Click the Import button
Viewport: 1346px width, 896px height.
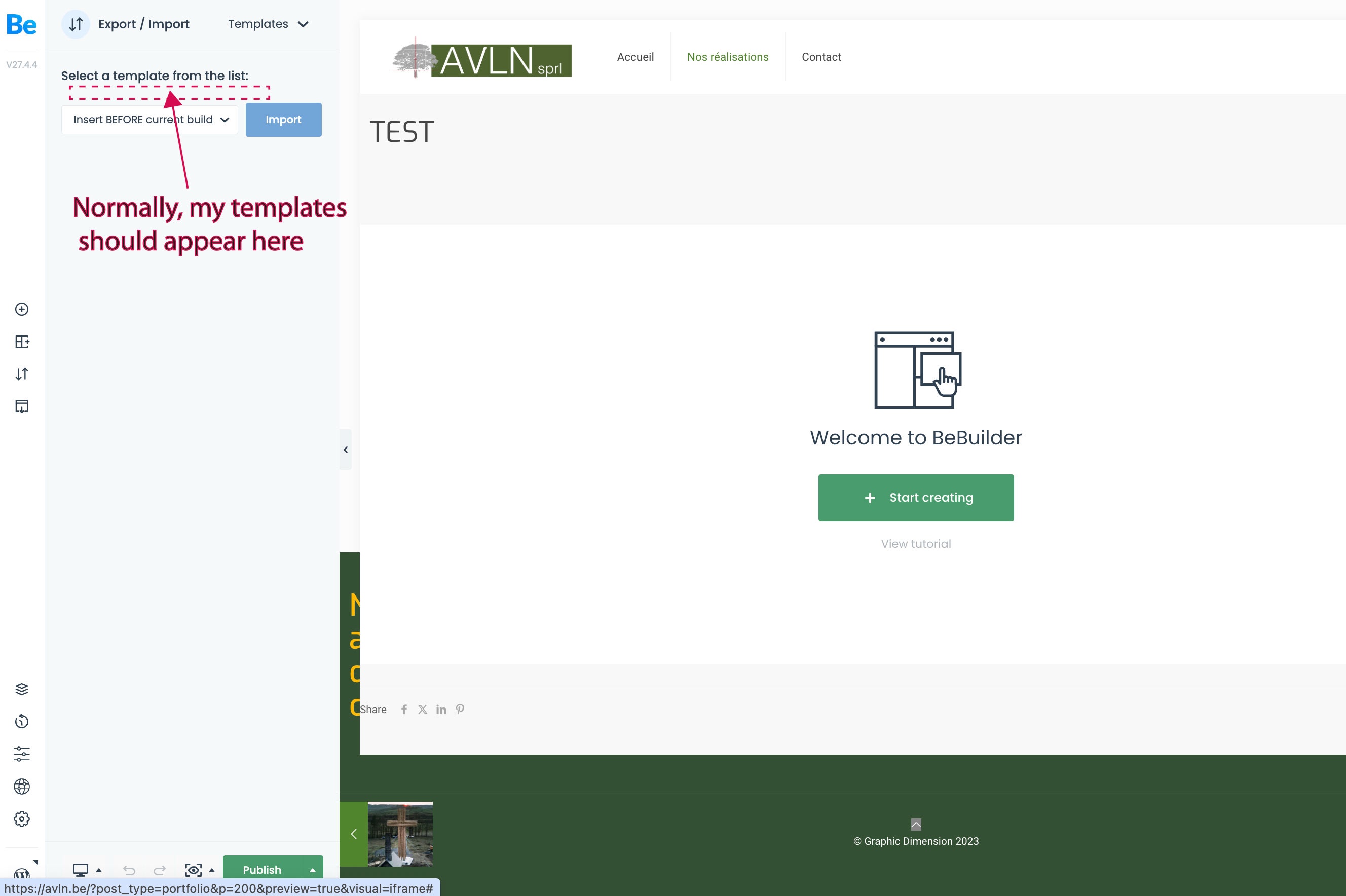pyautogui.click(x=283, y=119)
